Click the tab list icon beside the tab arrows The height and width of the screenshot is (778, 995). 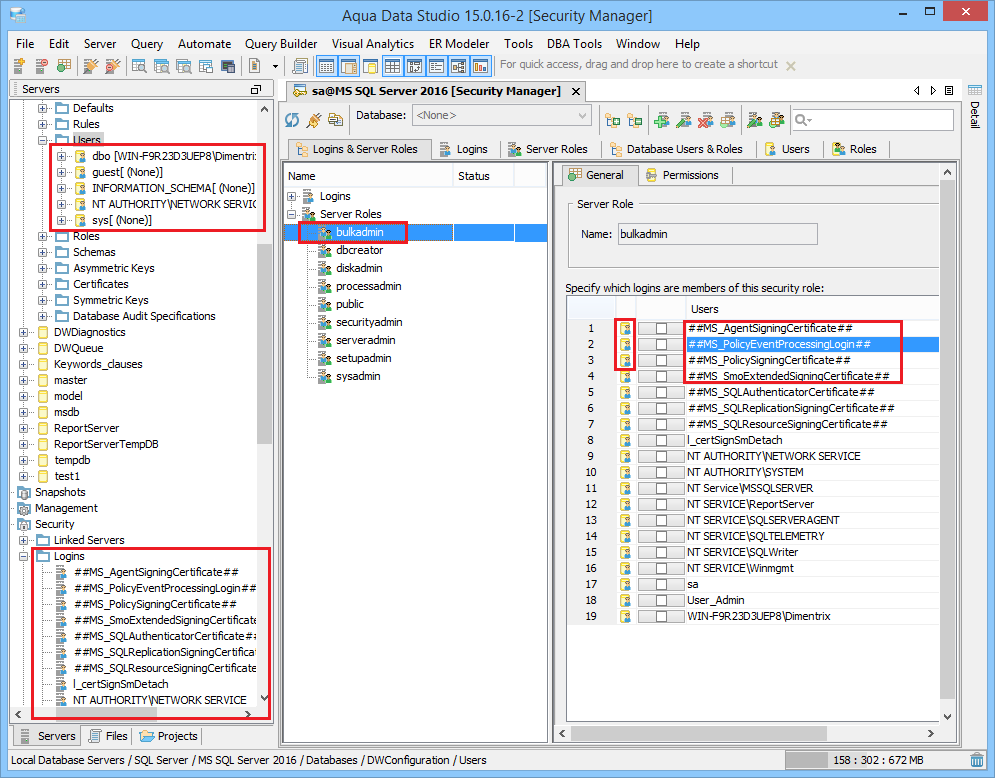(x=949, y=91)
